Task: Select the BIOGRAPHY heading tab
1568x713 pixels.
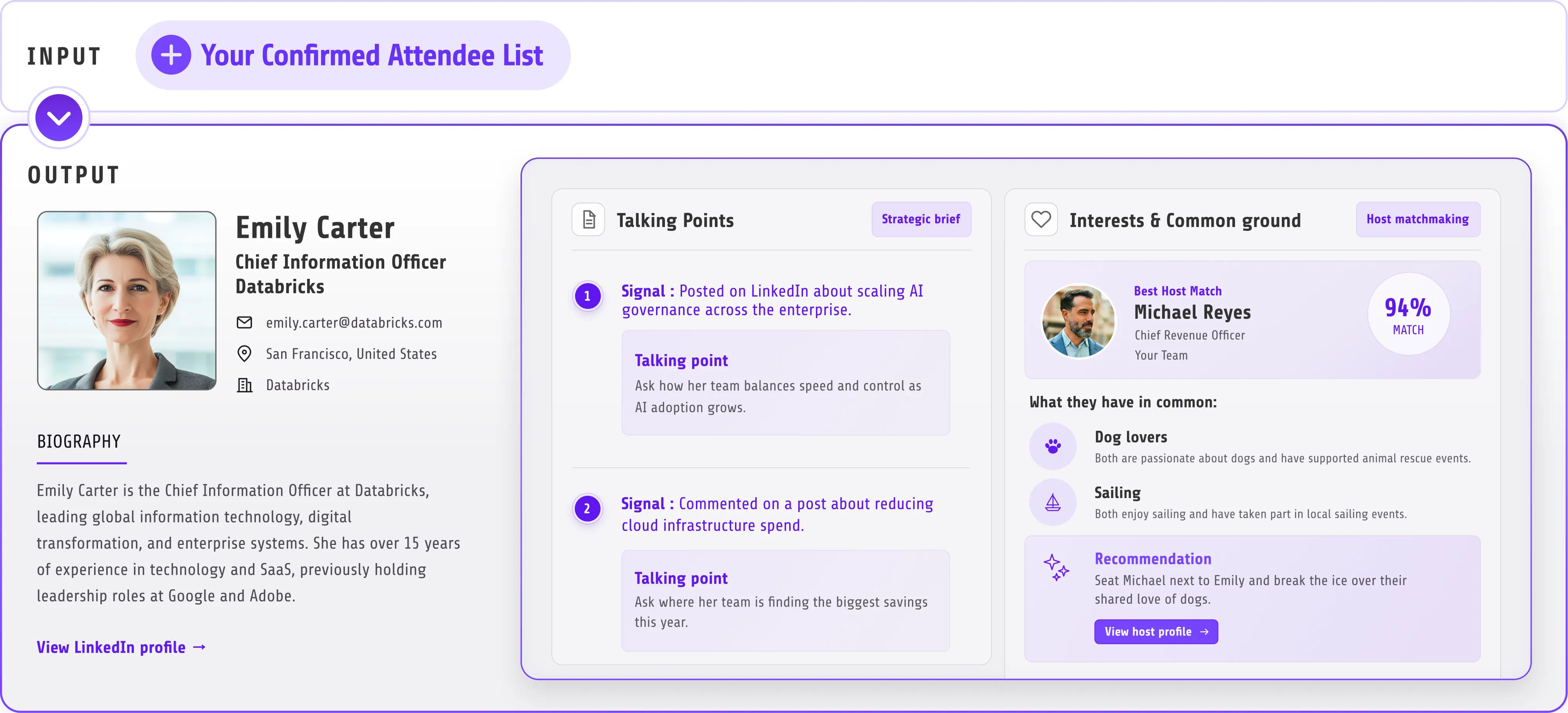Action: [79, 442]
